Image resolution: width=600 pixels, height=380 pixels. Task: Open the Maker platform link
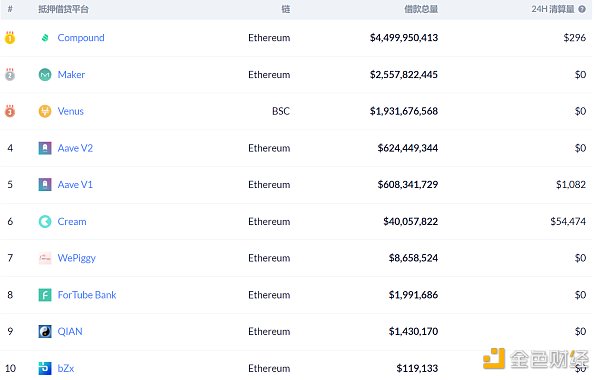coord(71,75)
